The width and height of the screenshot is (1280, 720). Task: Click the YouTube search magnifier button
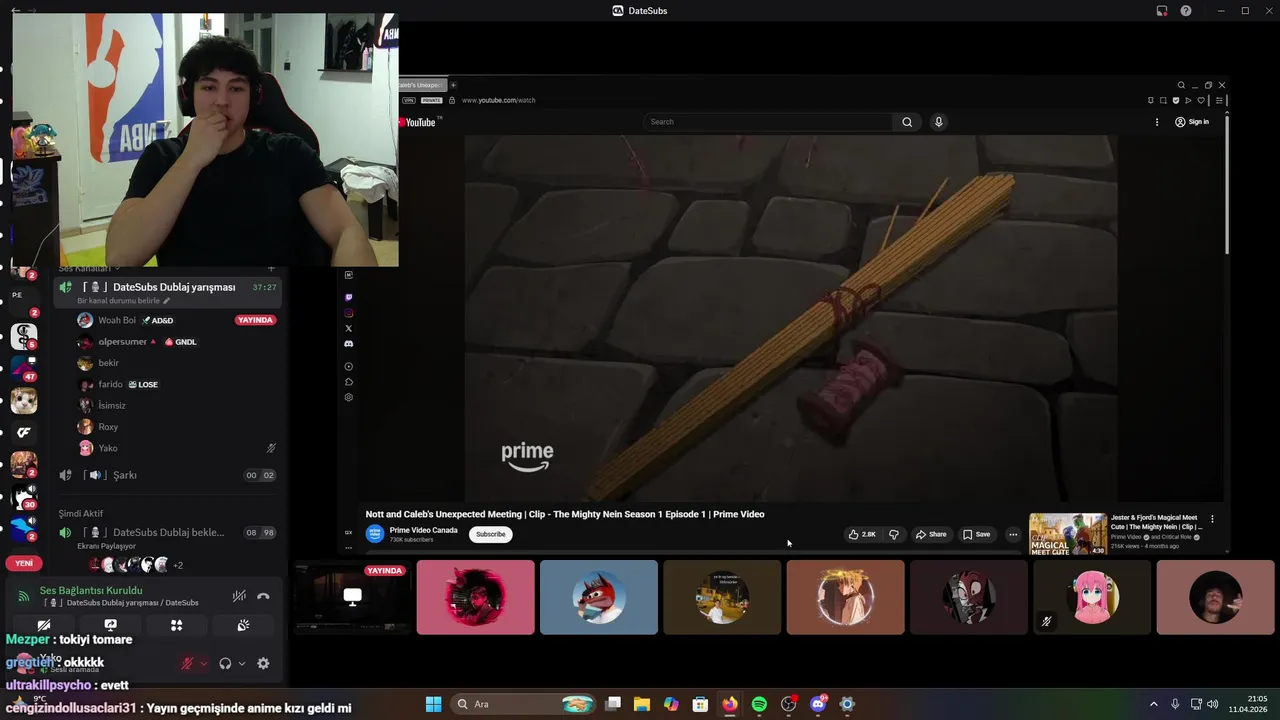(x=907, y=122)
